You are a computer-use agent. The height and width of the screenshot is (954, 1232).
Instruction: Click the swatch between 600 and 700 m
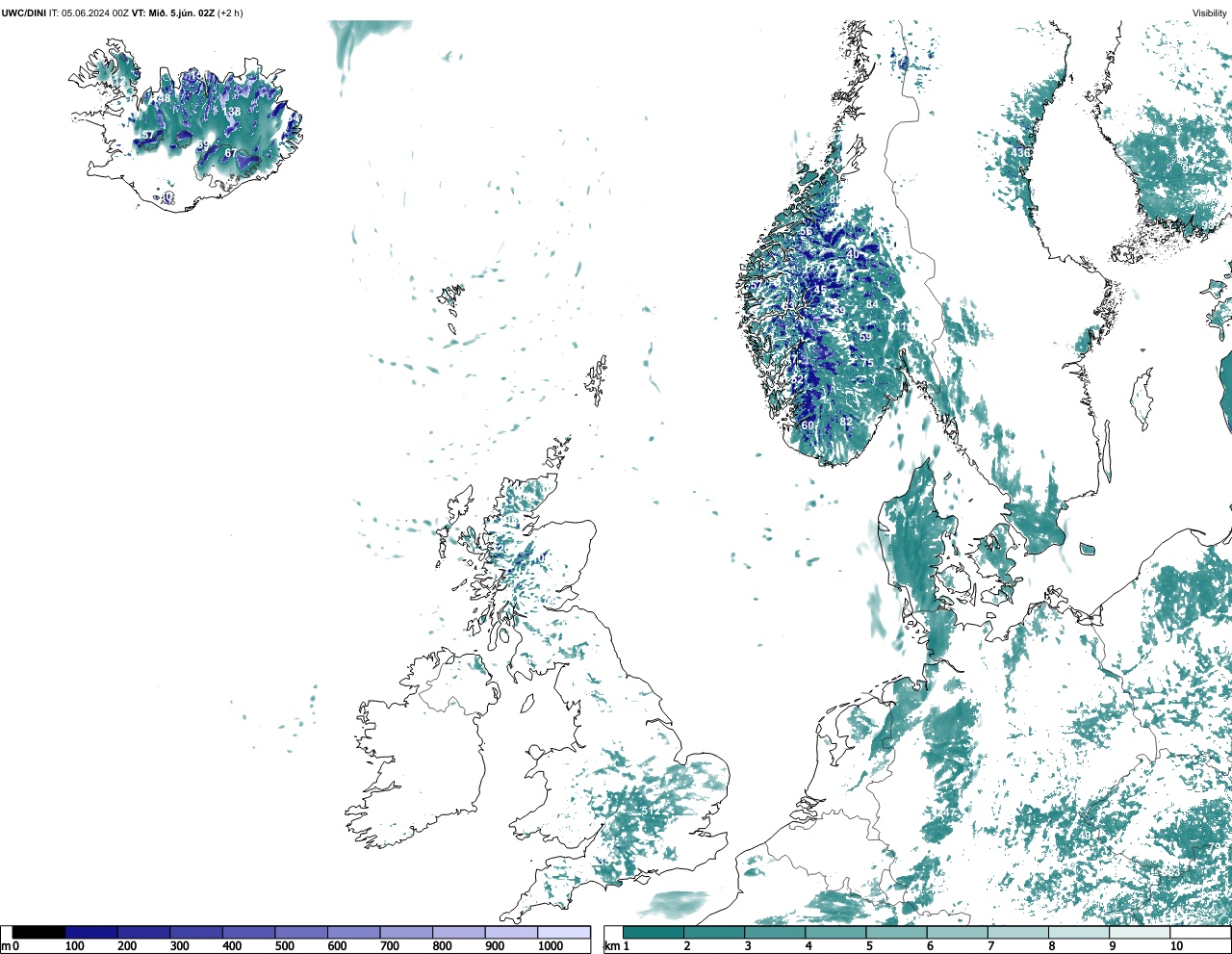point(354,933)
